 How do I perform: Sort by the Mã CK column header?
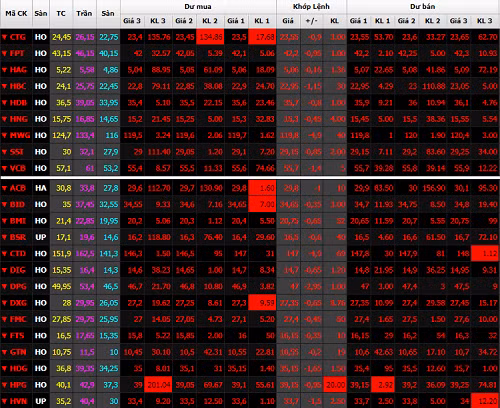(x=16, y=14)
